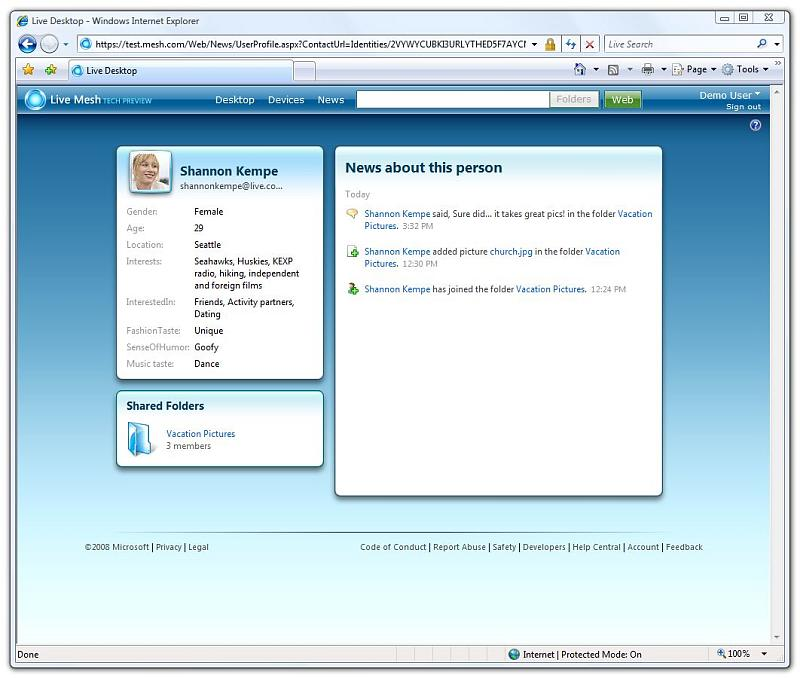Click the Print toolbar icon
800x678 pixels.
click(x=647, y=69)
